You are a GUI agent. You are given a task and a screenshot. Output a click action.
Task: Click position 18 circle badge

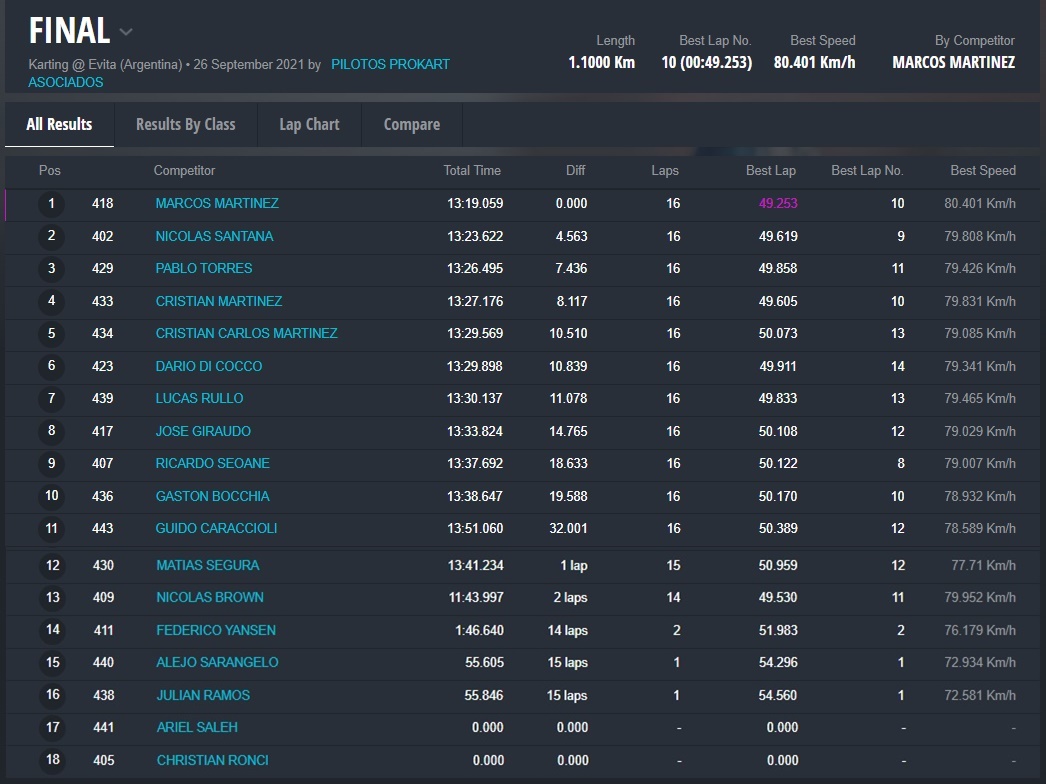click(x=53, y=760)
